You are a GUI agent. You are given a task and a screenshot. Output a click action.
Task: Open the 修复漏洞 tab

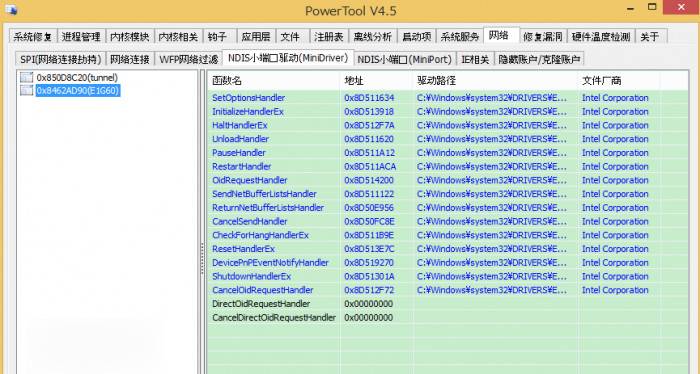point(542,37)
